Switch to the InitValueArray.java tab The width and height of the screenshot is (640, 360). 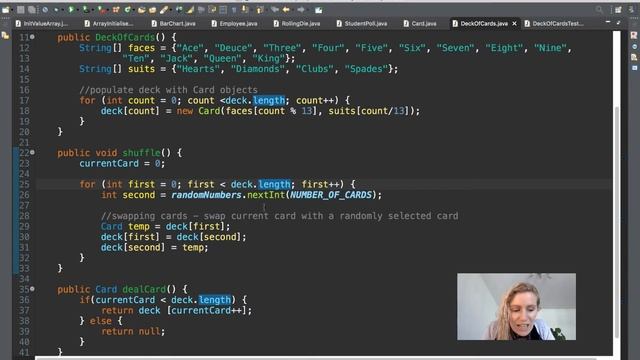[42, 24]
